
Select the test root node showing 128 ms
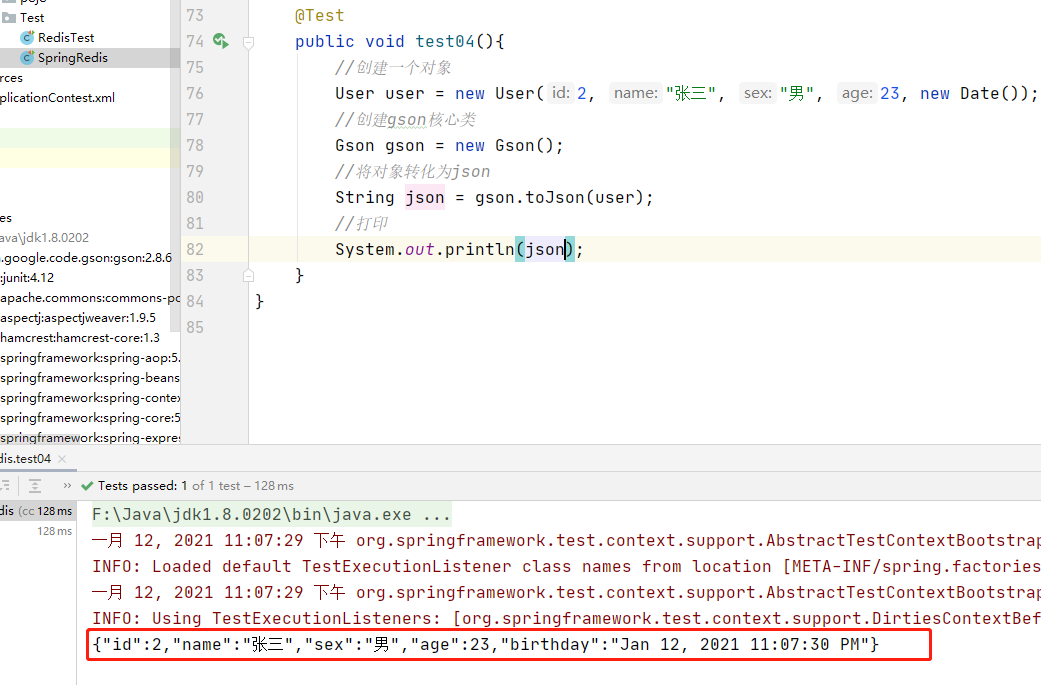(x=37, y=511)
